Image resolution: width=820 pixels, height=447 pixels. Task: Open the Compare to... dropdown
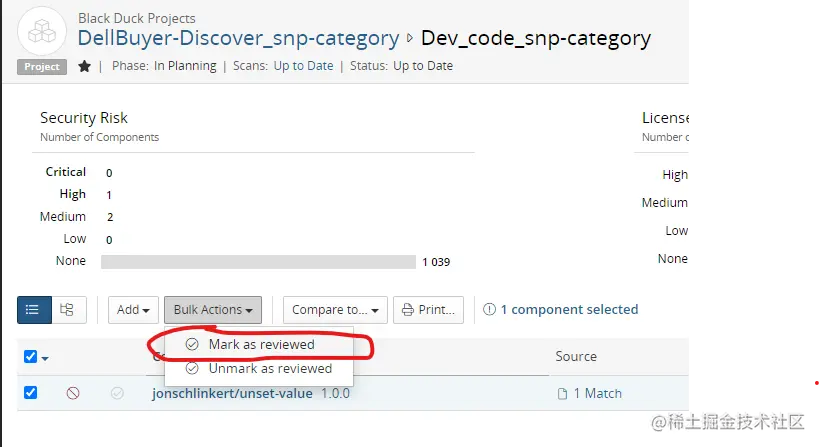click(x=335, y=310)
